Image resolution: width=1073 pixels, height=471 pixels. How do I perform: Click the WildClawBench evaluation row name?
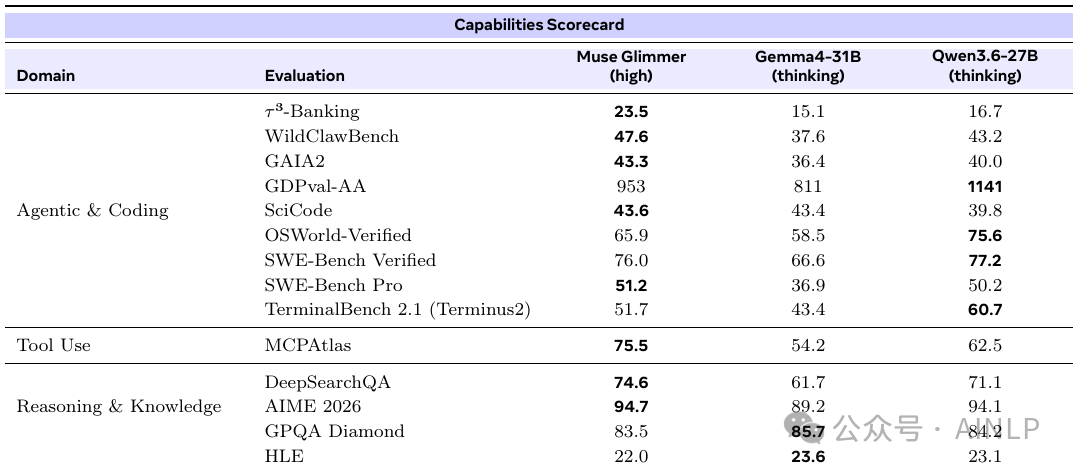click(x=331, y=136)
